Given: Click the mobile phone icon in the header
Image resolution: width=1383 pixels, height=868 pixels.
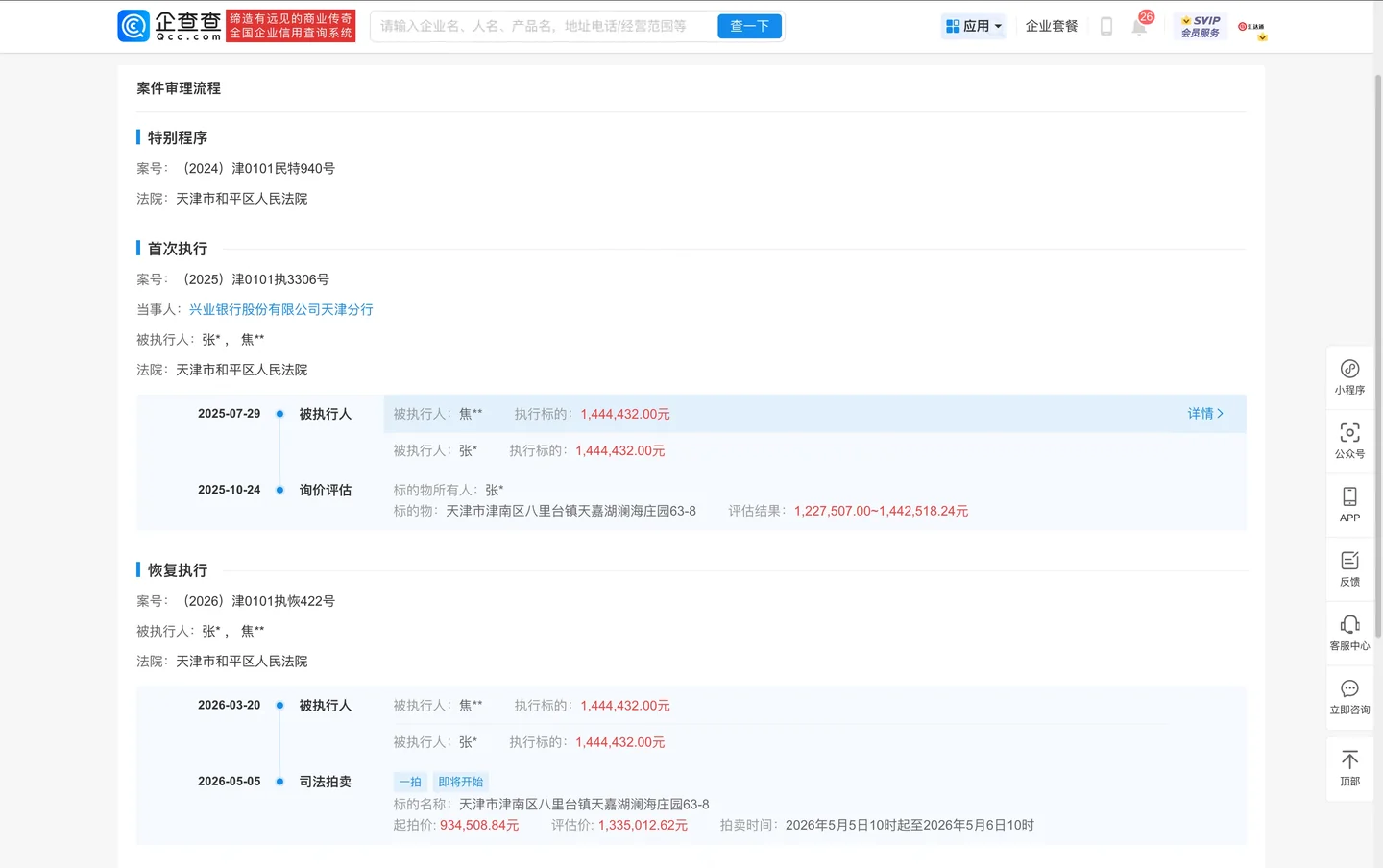Looking at the screenshot, I should [1105, 26].
